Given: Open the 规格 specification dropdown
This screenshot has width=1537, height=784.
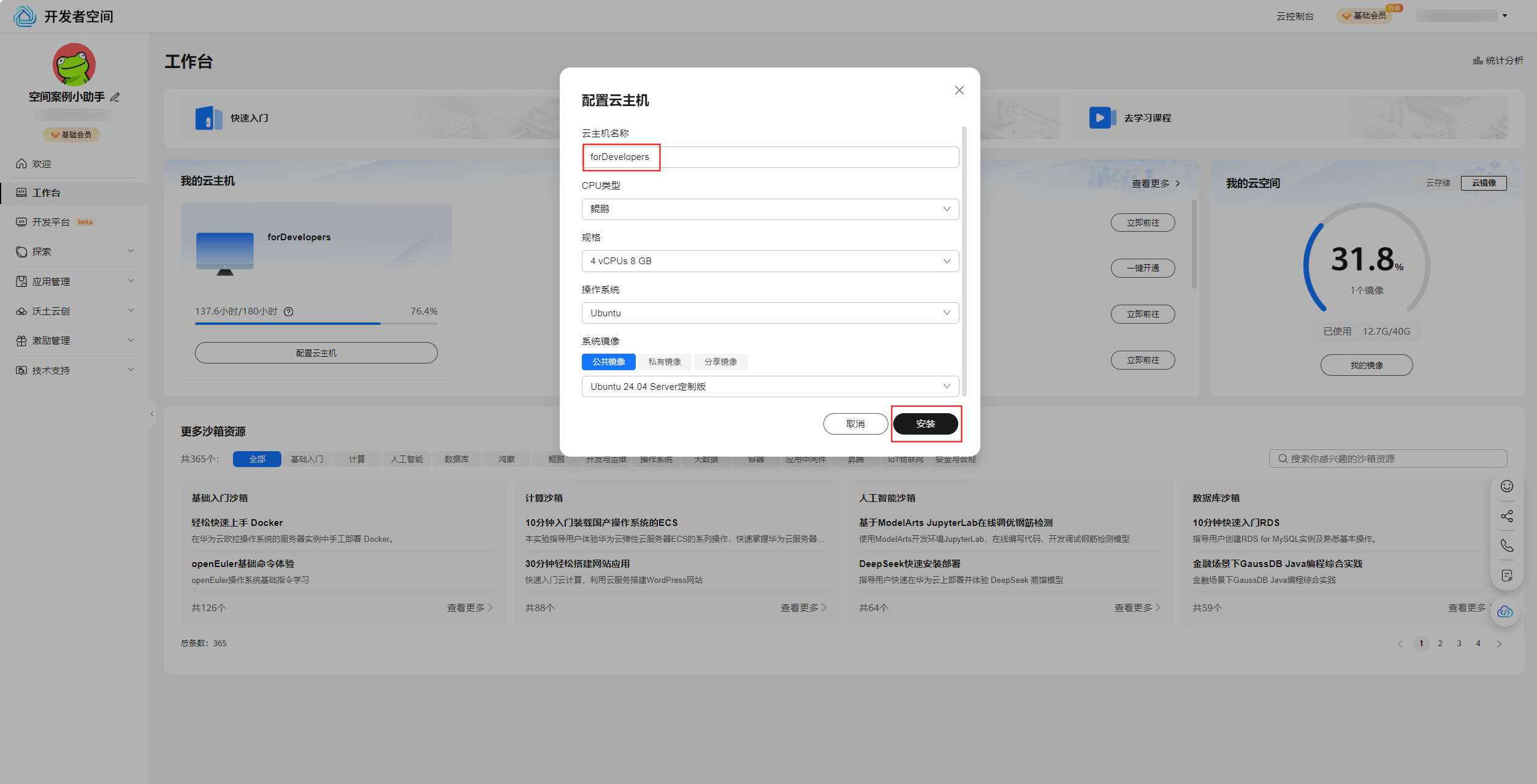Looking at the screenshot, I should 769,261.
